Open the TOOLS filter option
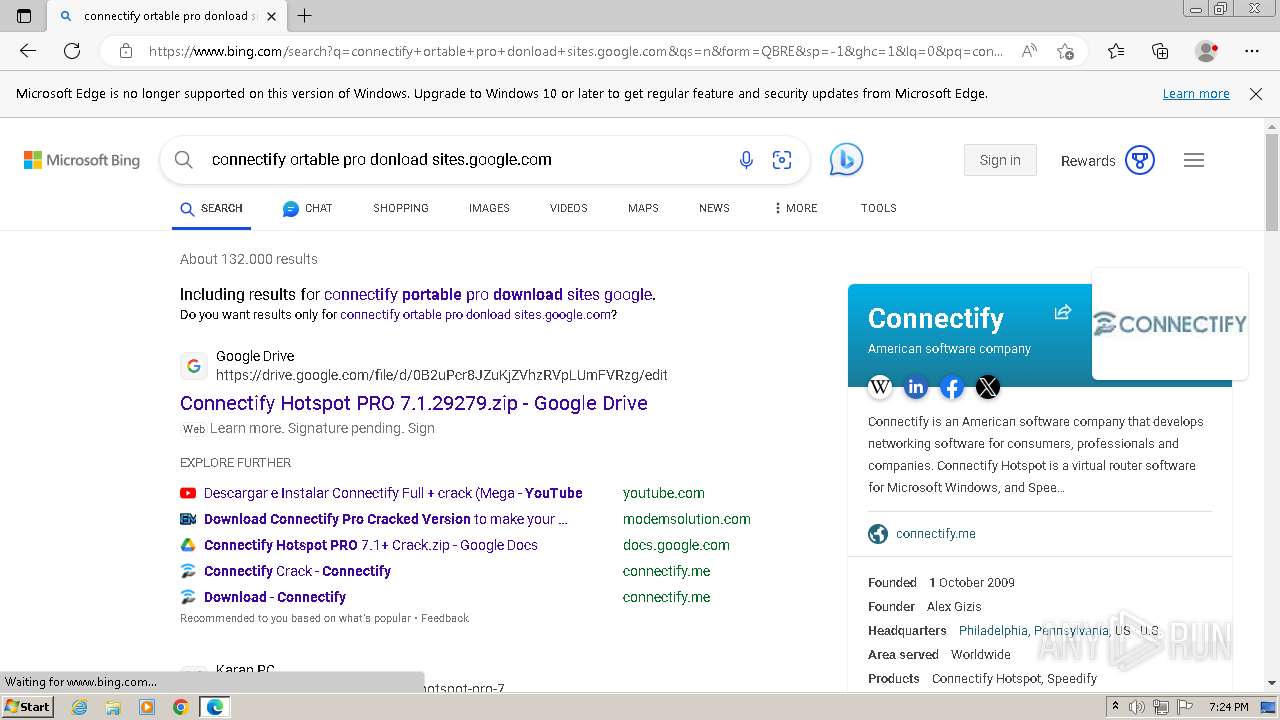Image resolution: width=1280 pixels, height=720 pixels. click(x=878, y=208)
